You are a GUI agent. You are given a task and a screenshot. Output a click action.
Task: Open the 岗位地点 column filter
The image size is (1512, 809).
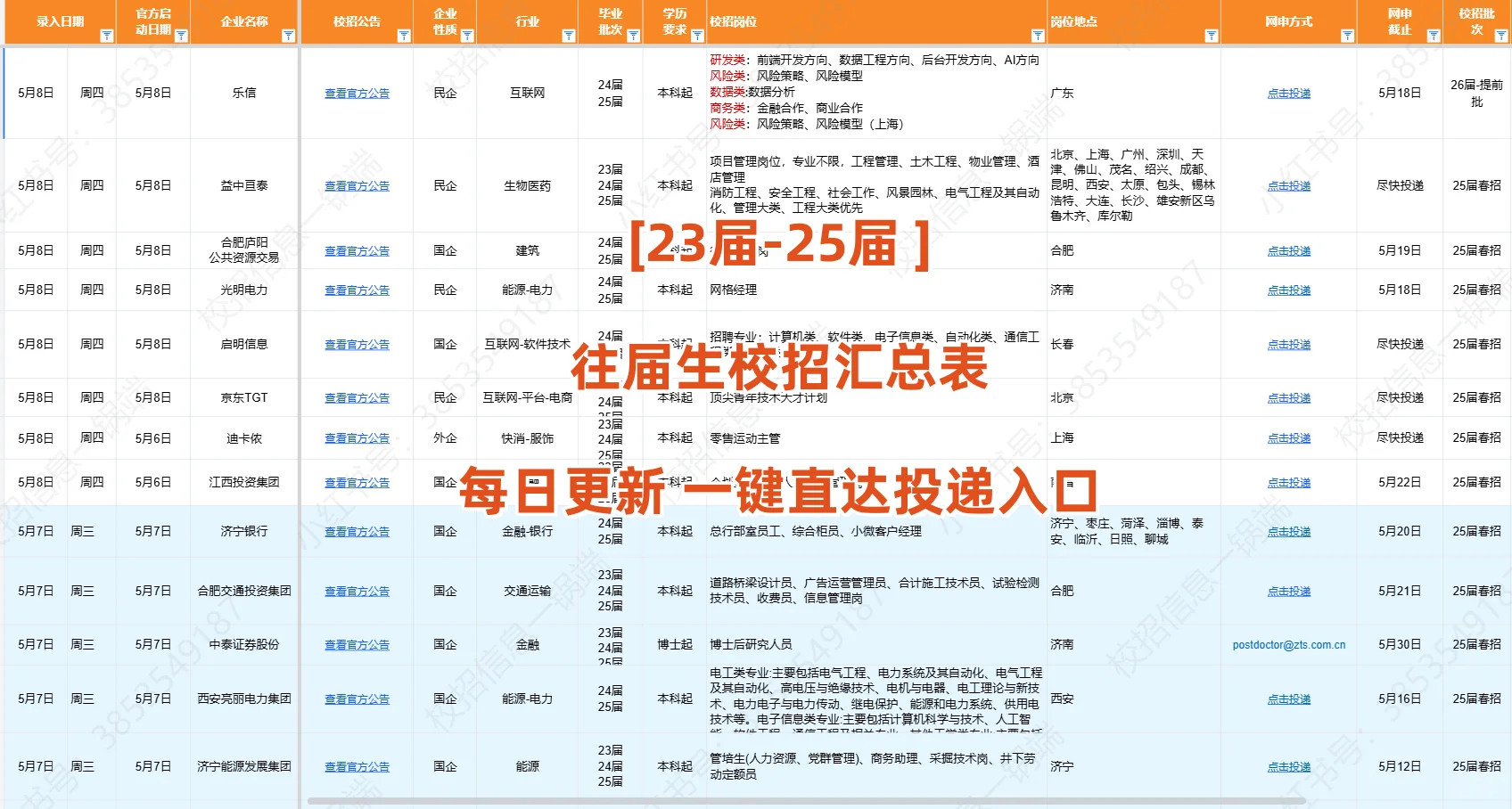tap(1212, 36)
